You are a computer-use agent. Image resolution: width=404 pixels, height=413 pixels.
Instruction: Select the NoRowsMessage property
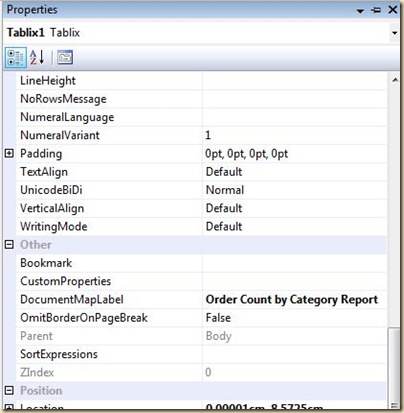63,99
